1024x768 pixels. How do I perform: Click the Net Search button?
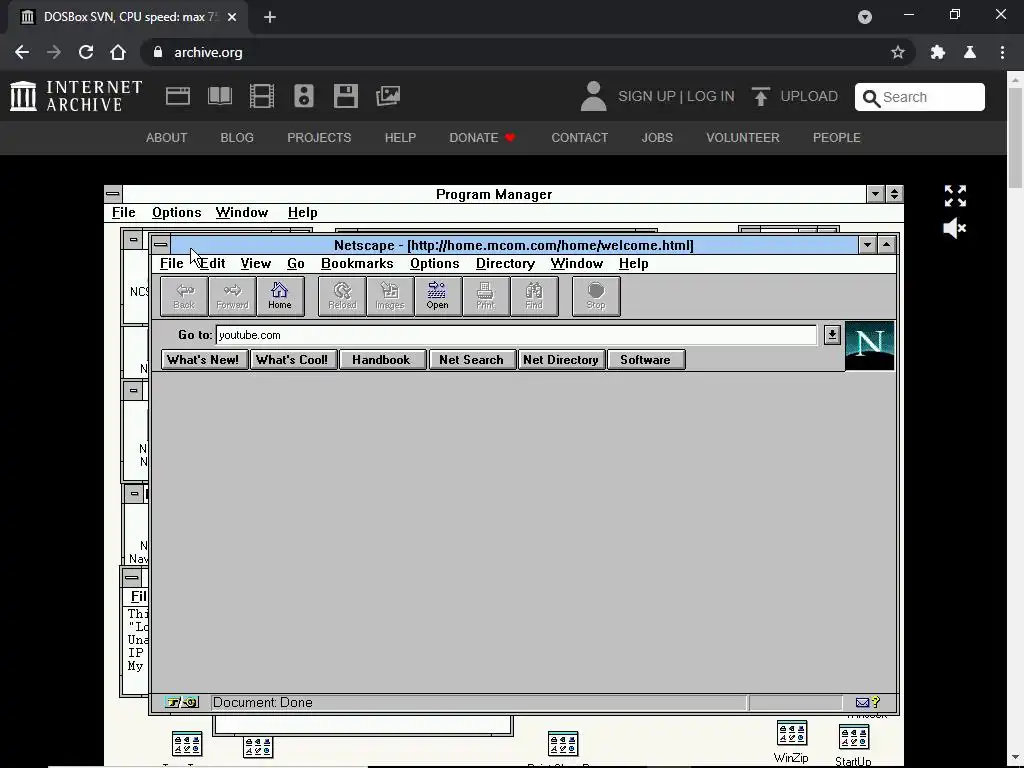coord(472,360)
